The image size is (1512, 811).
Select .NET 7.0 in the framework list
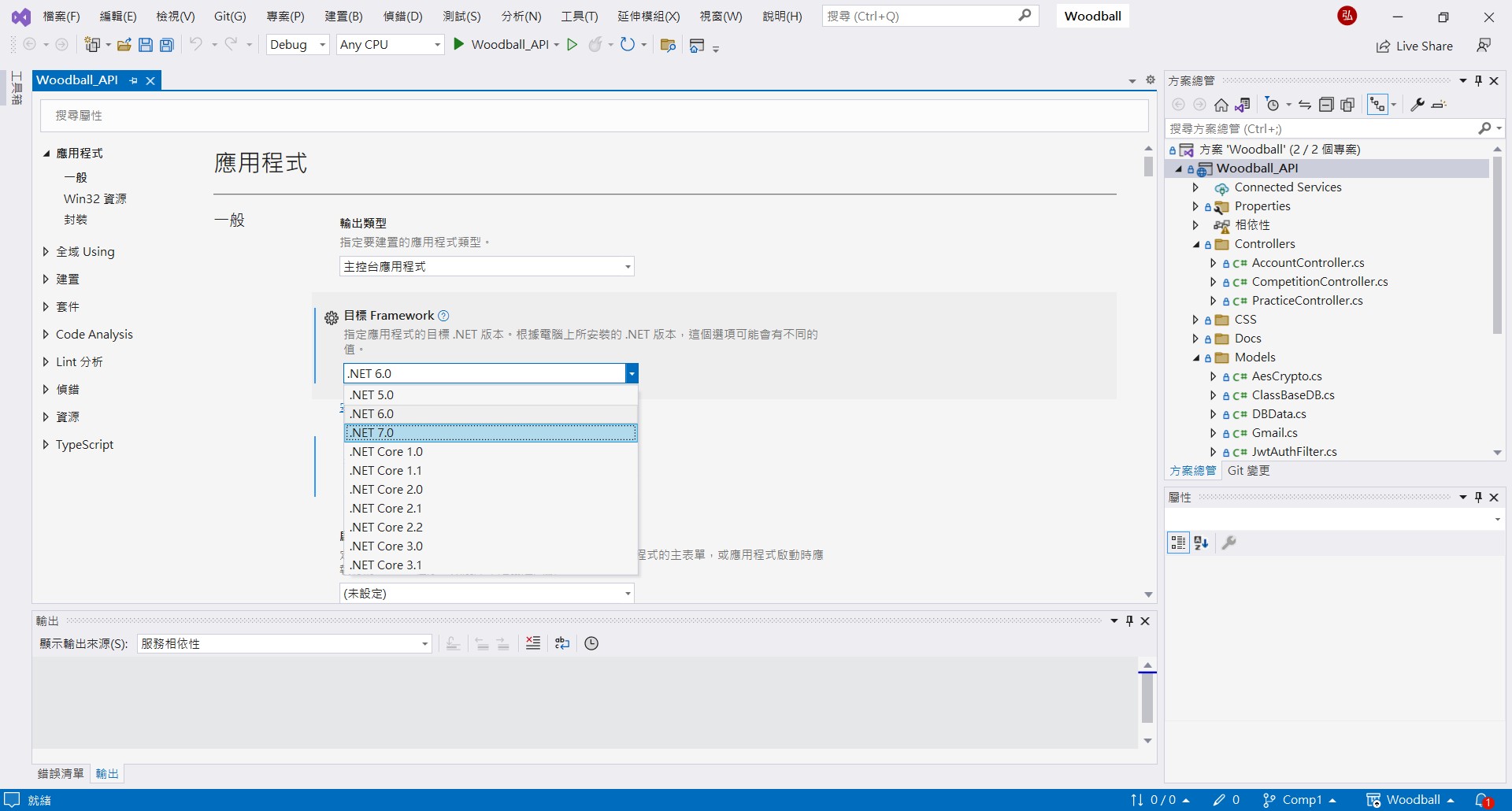491,433
